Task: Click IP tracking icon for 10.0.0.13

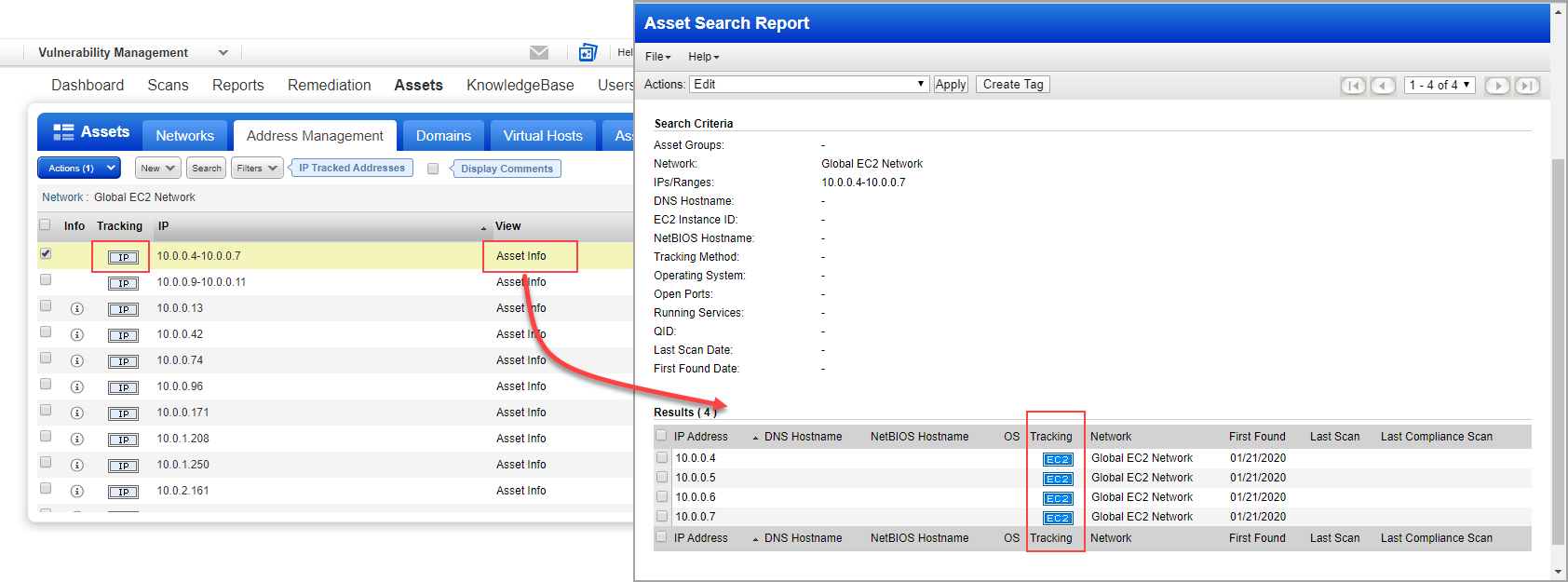Action: [123, 309]
